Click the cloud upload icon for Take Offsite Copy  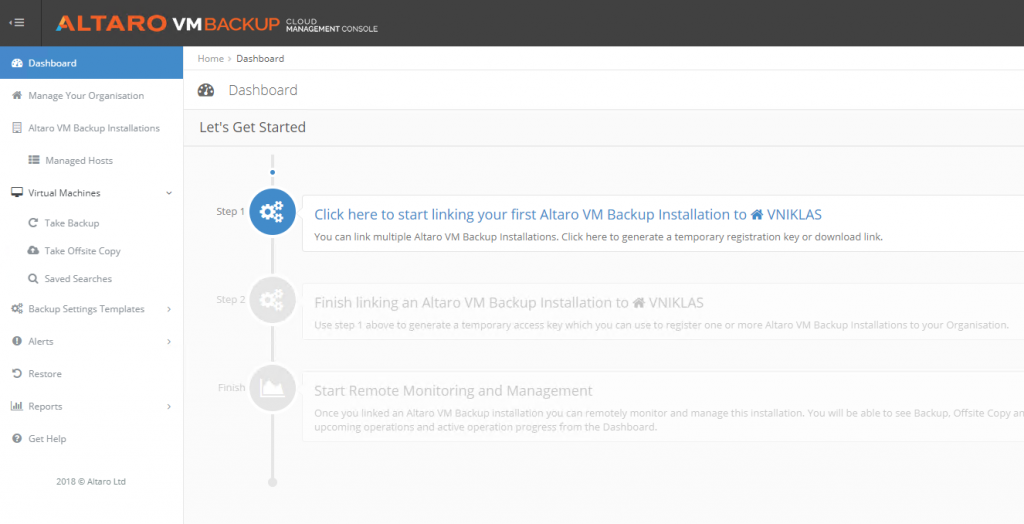[x=33, y=251]
